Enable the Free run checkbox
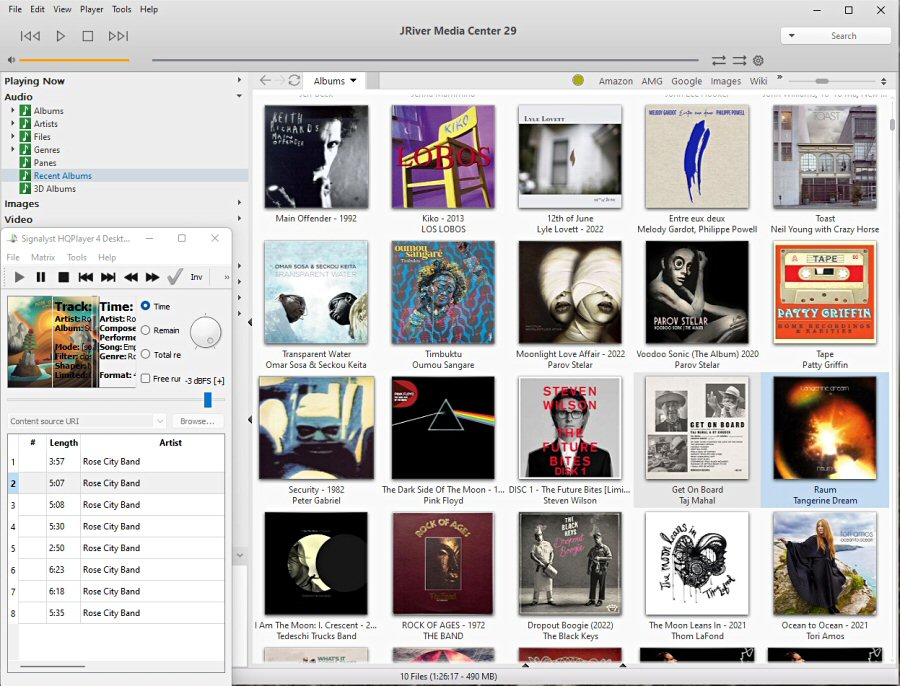Viewport: 900px width, 686px height. tap(146, 379)
